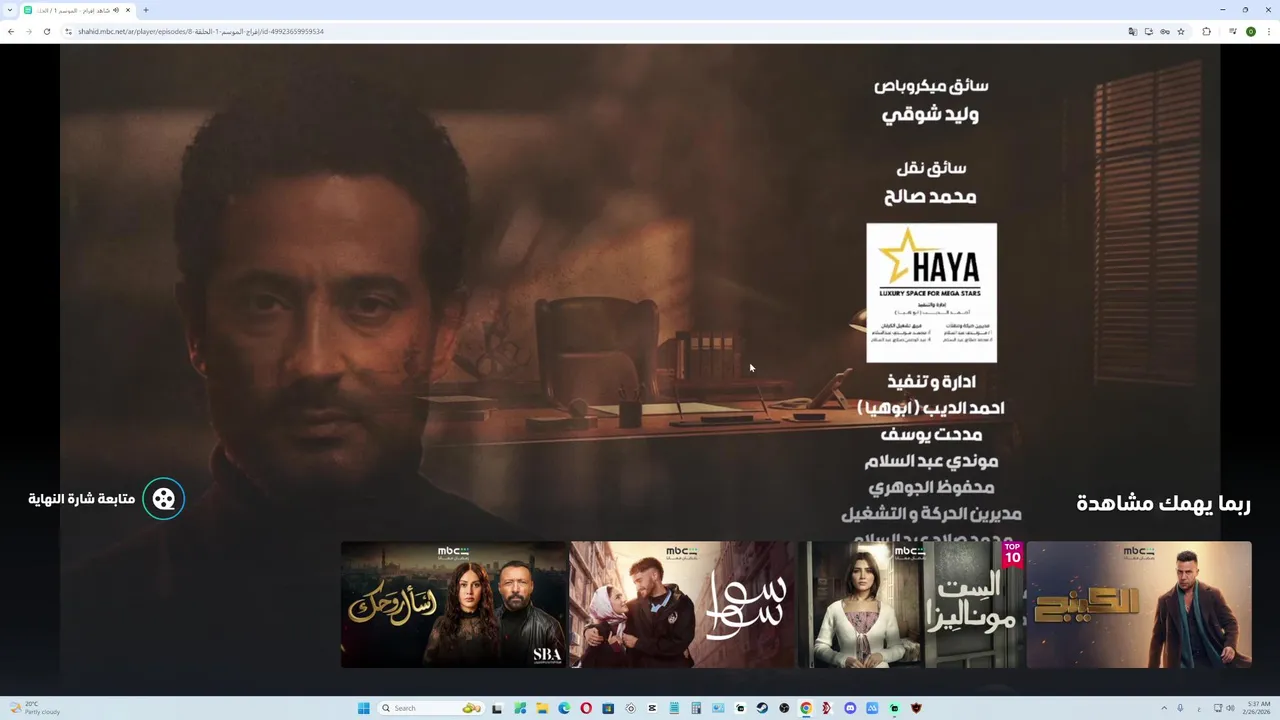Expand the tab search dropdown arrow
Screen dimensions: 1280x720
click(10, 10)
